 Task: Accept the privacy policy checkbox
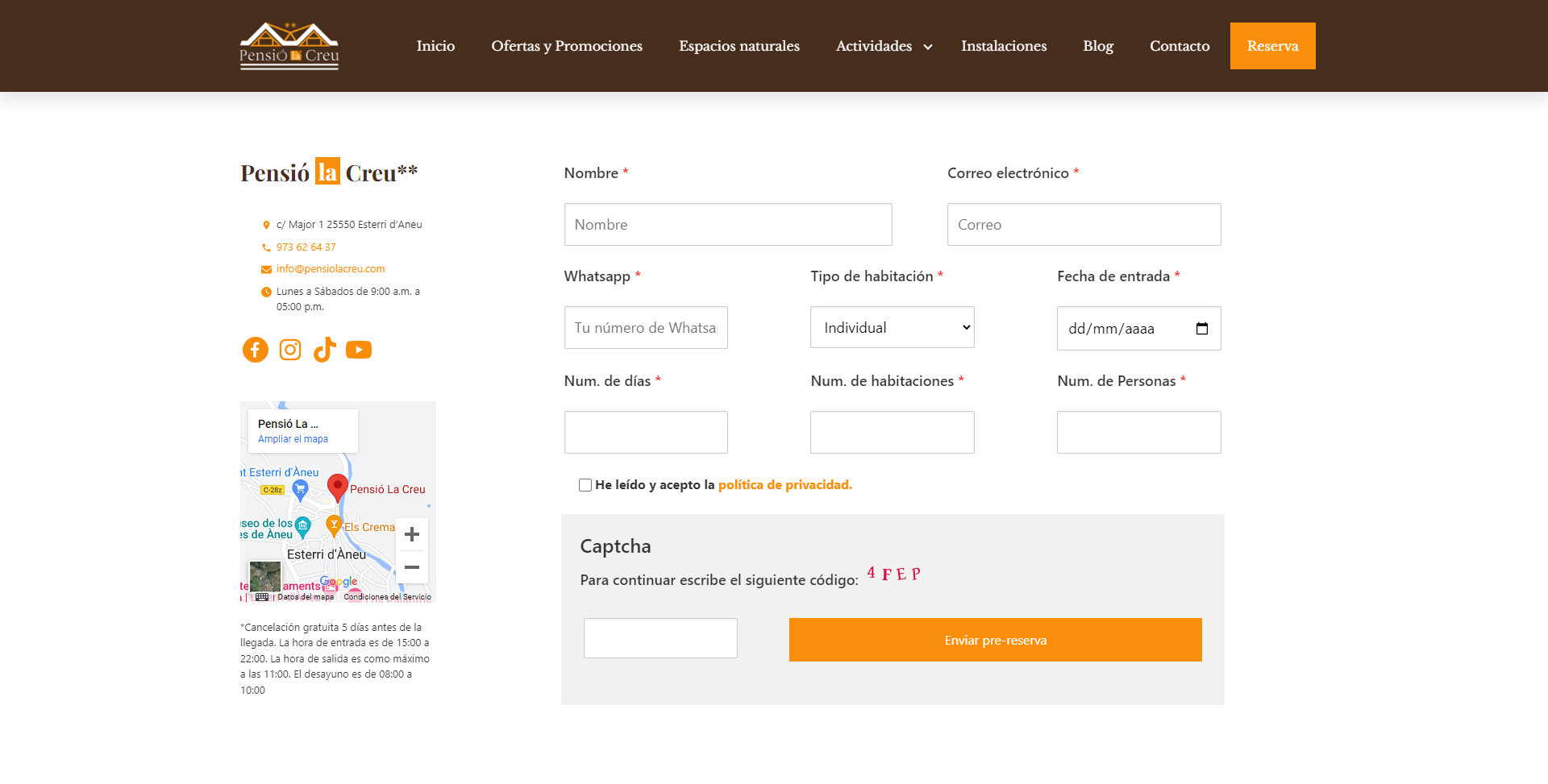tap(585, 485)
